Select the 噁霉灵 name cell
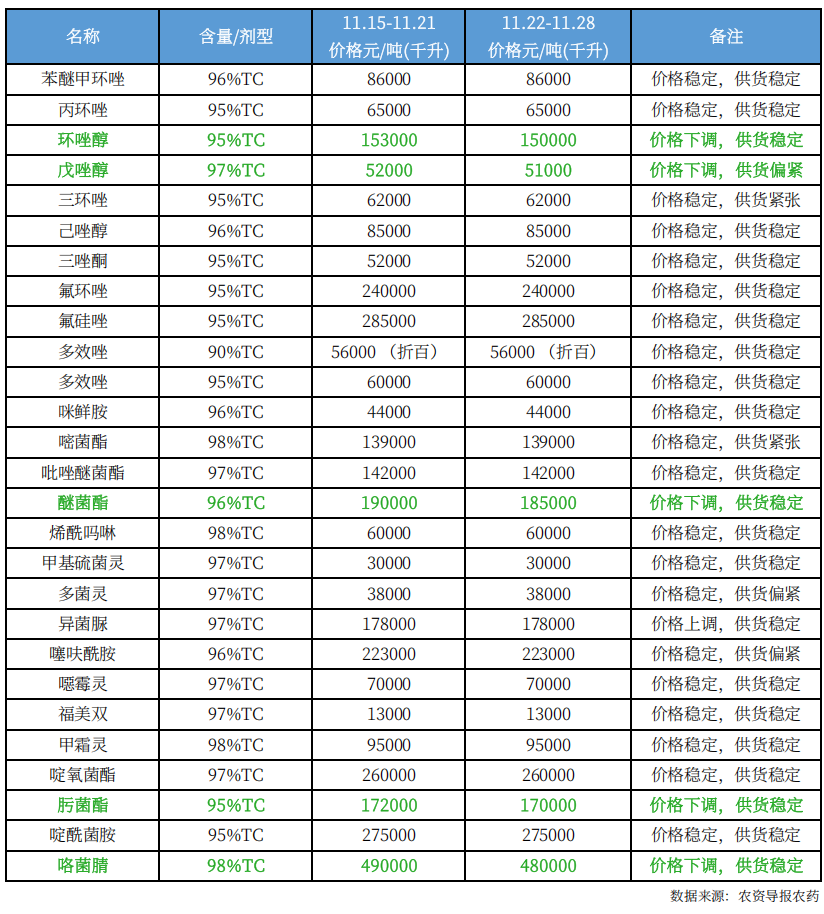The width and height of the screenshot is (824, 914). (82, 684)
